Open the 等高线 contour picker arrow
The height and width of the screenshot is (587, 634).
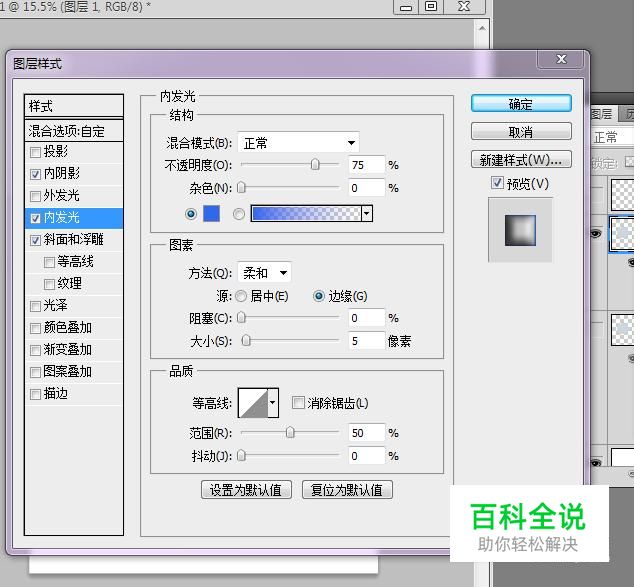273,403
